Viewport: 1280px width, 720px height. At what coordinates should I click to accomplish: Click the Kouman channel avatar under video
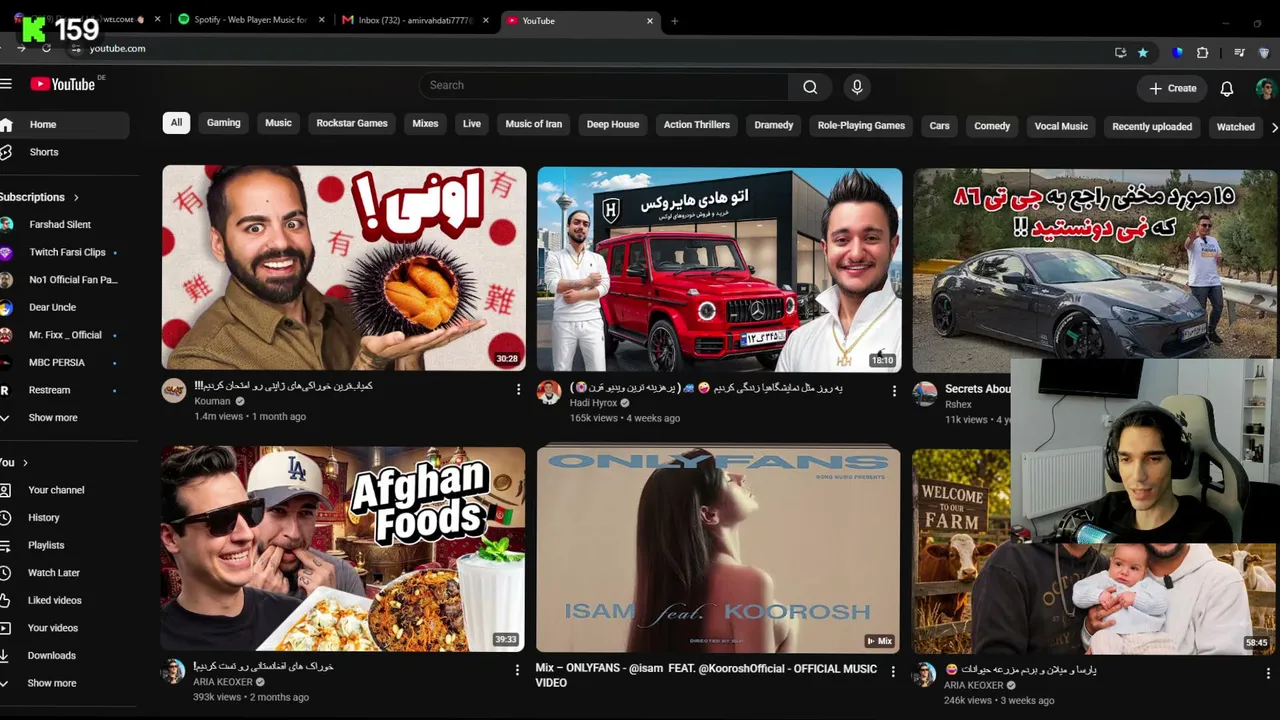coord(174,390)
